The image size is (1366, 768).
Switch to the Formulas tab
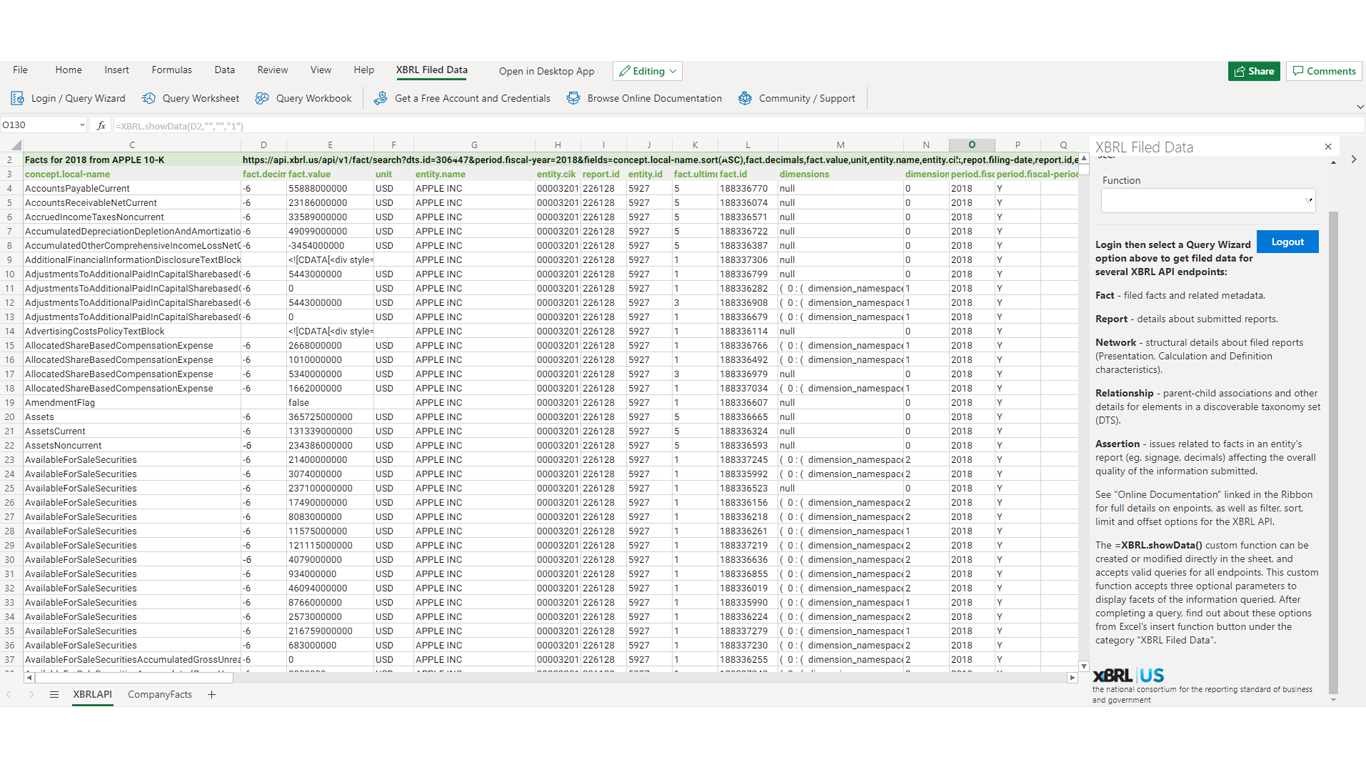pos(171,70)
